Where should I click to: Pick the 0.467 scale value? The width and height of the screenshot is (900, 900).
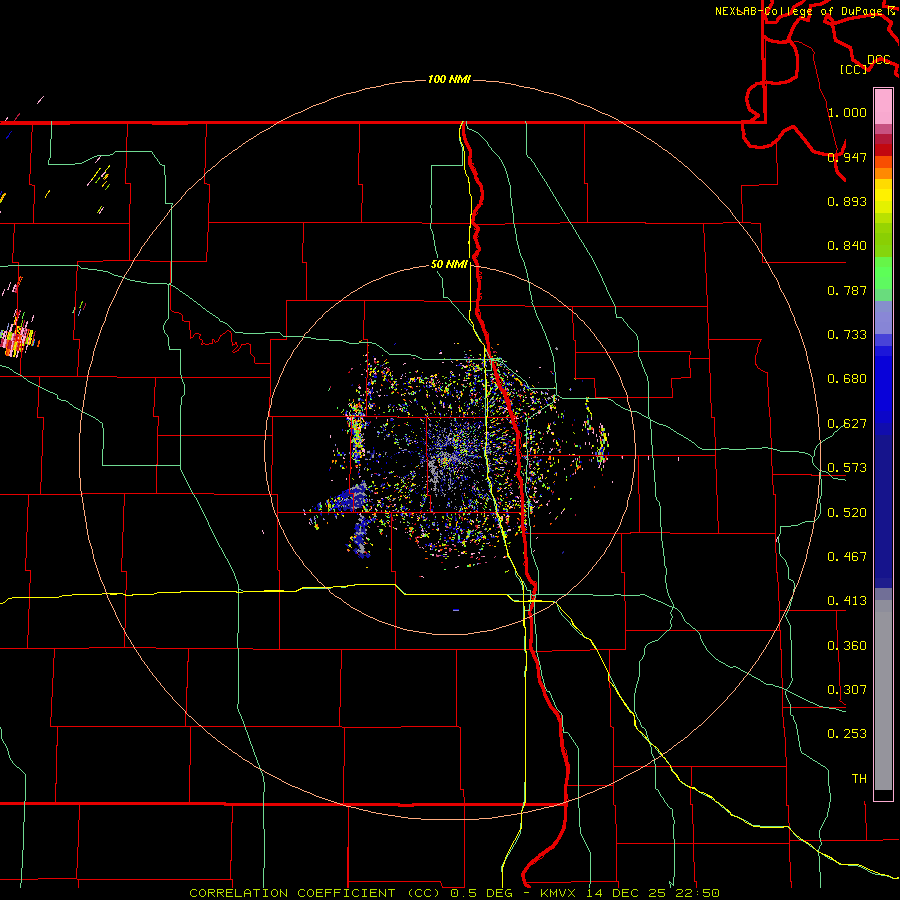[847, 557]
